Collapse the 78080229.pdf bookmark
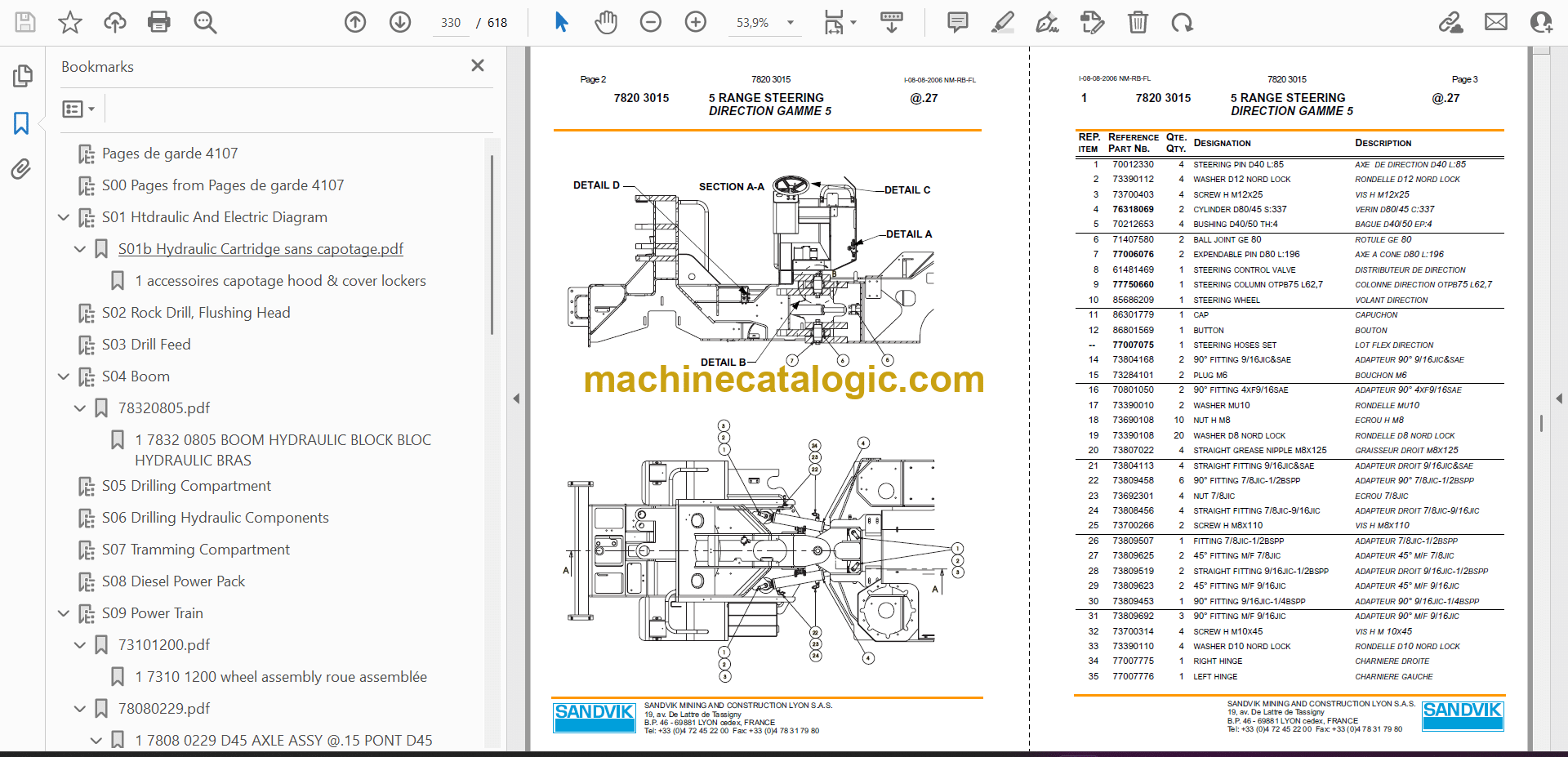Viewport: 1568px width, 757px height. [80, 709]
